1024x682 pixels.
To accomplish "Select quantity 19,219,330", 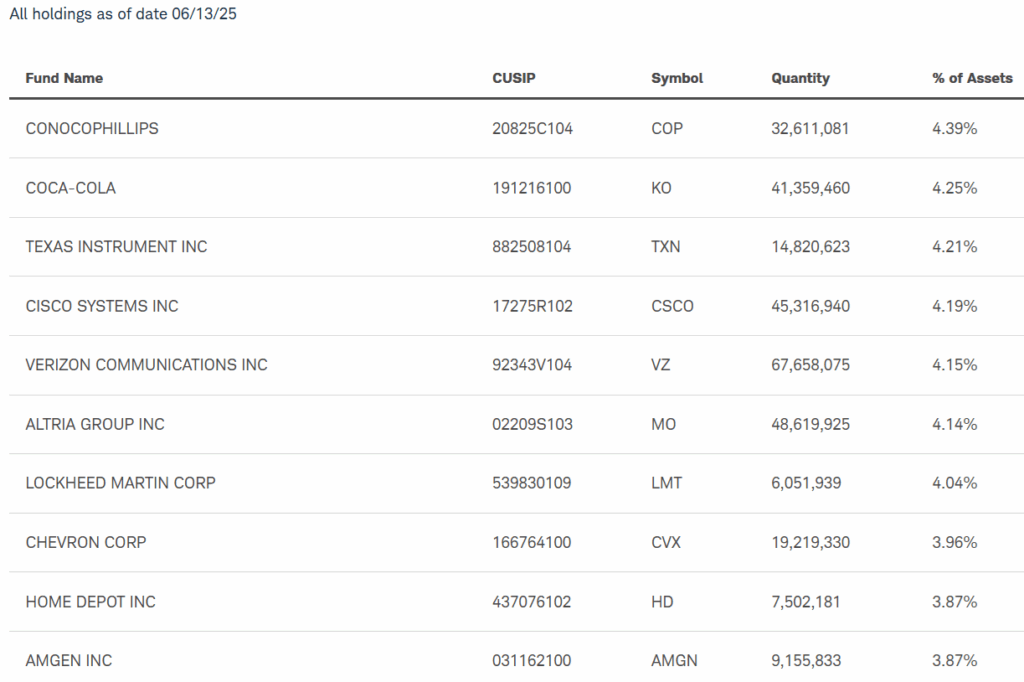I will coord(810,543).
